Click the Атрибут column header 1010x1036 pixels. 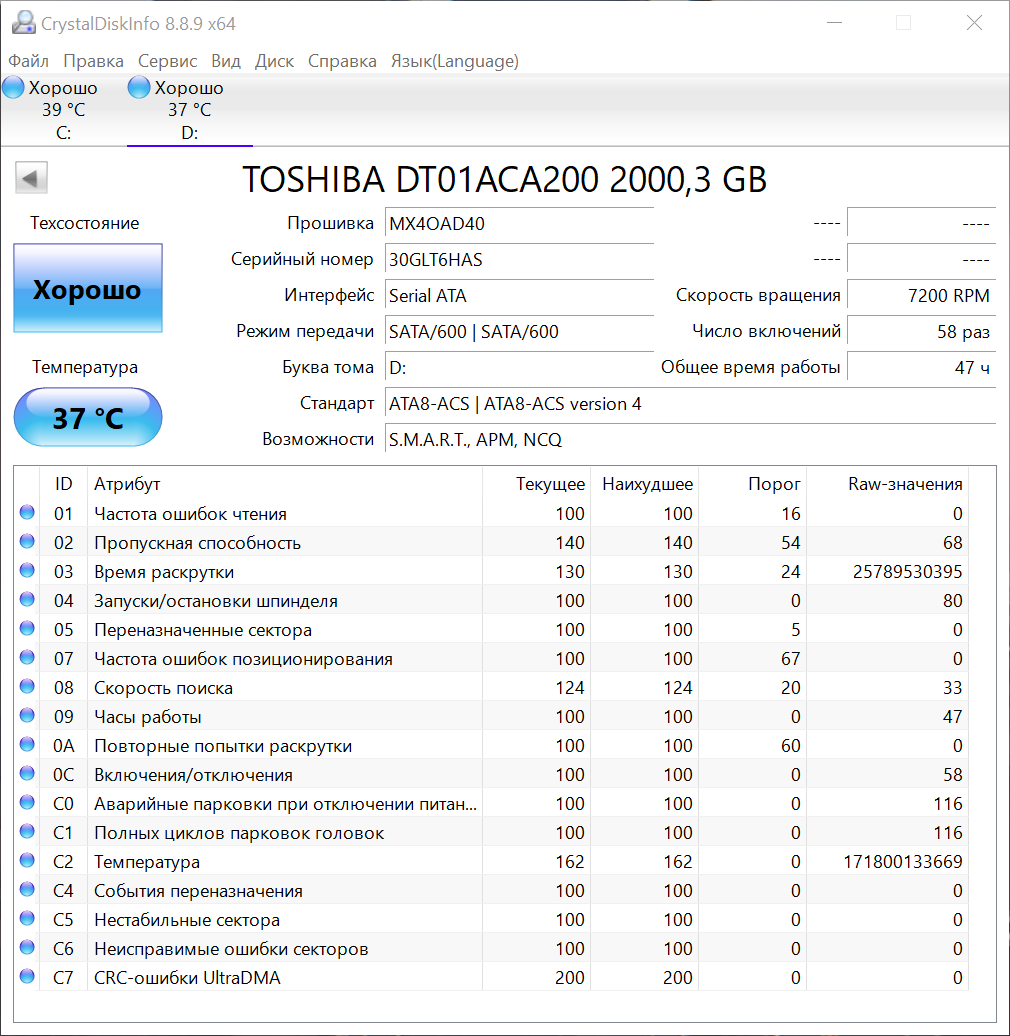[127, 484]
